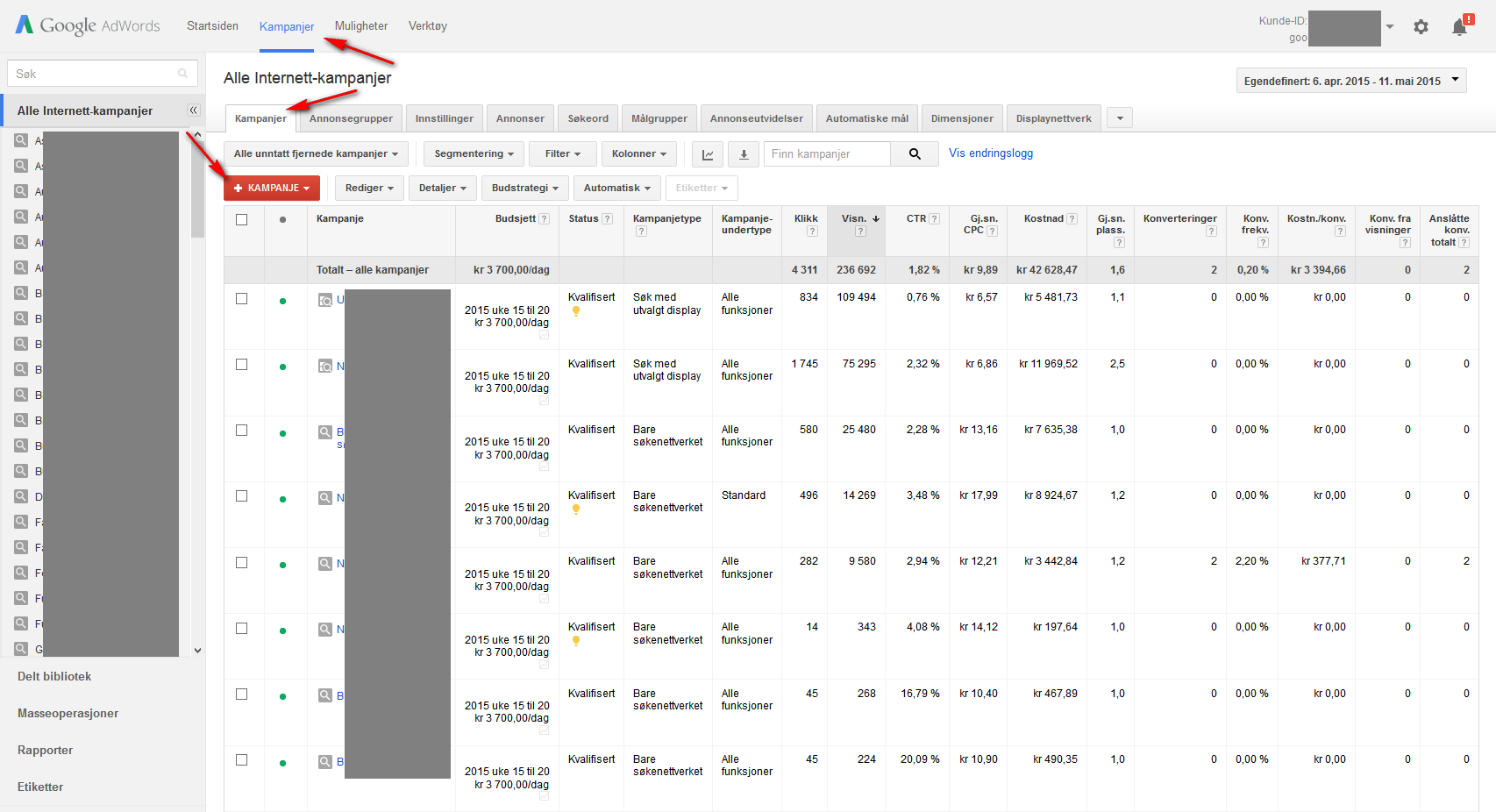Open Delt bibliotek in the sidebar
The image size is (1496, 812).
pos(54,677)
